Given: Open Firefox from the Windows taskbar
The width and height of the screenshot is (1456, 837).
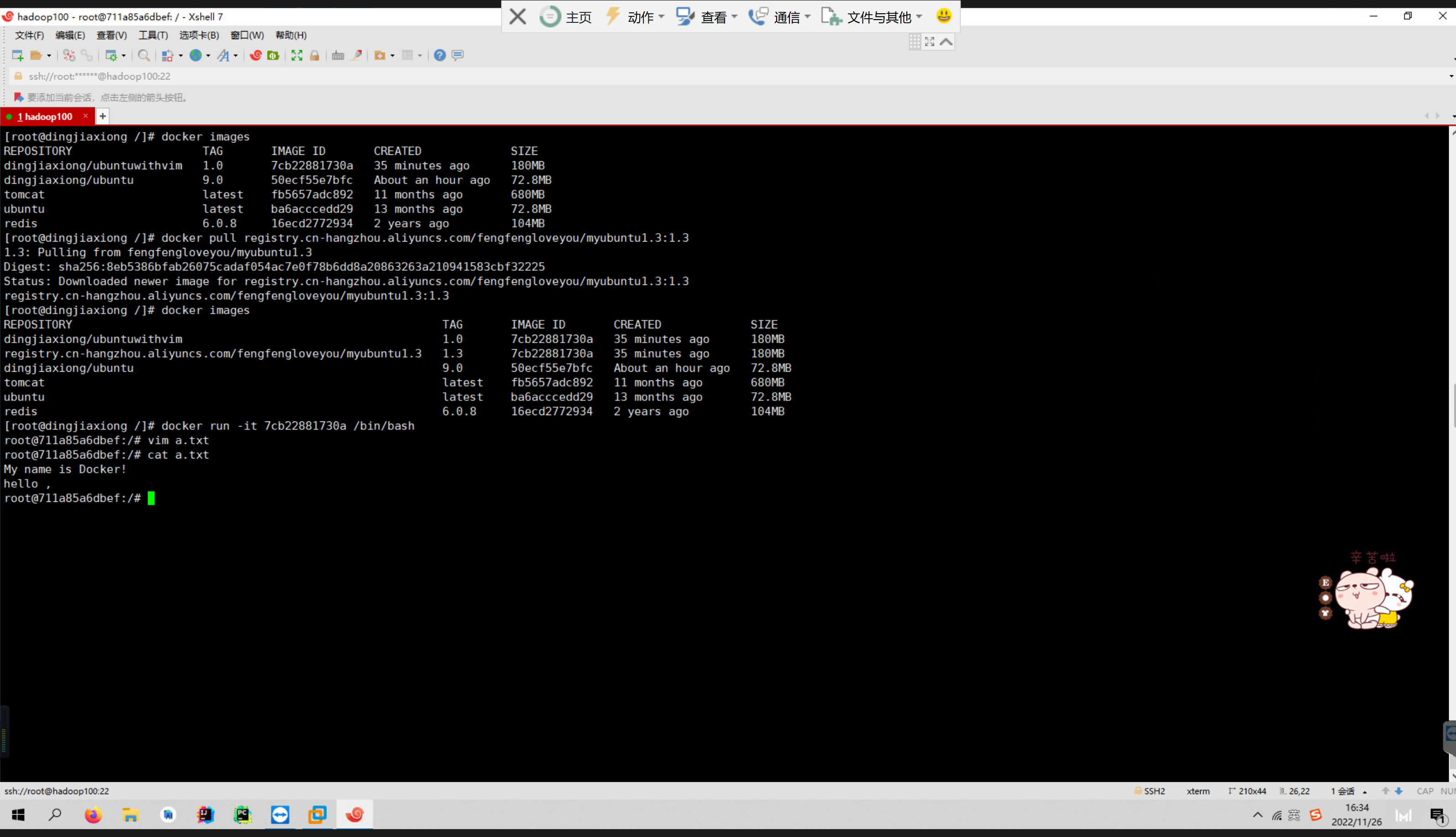Looking at the screenshot, I should point(93,815).
